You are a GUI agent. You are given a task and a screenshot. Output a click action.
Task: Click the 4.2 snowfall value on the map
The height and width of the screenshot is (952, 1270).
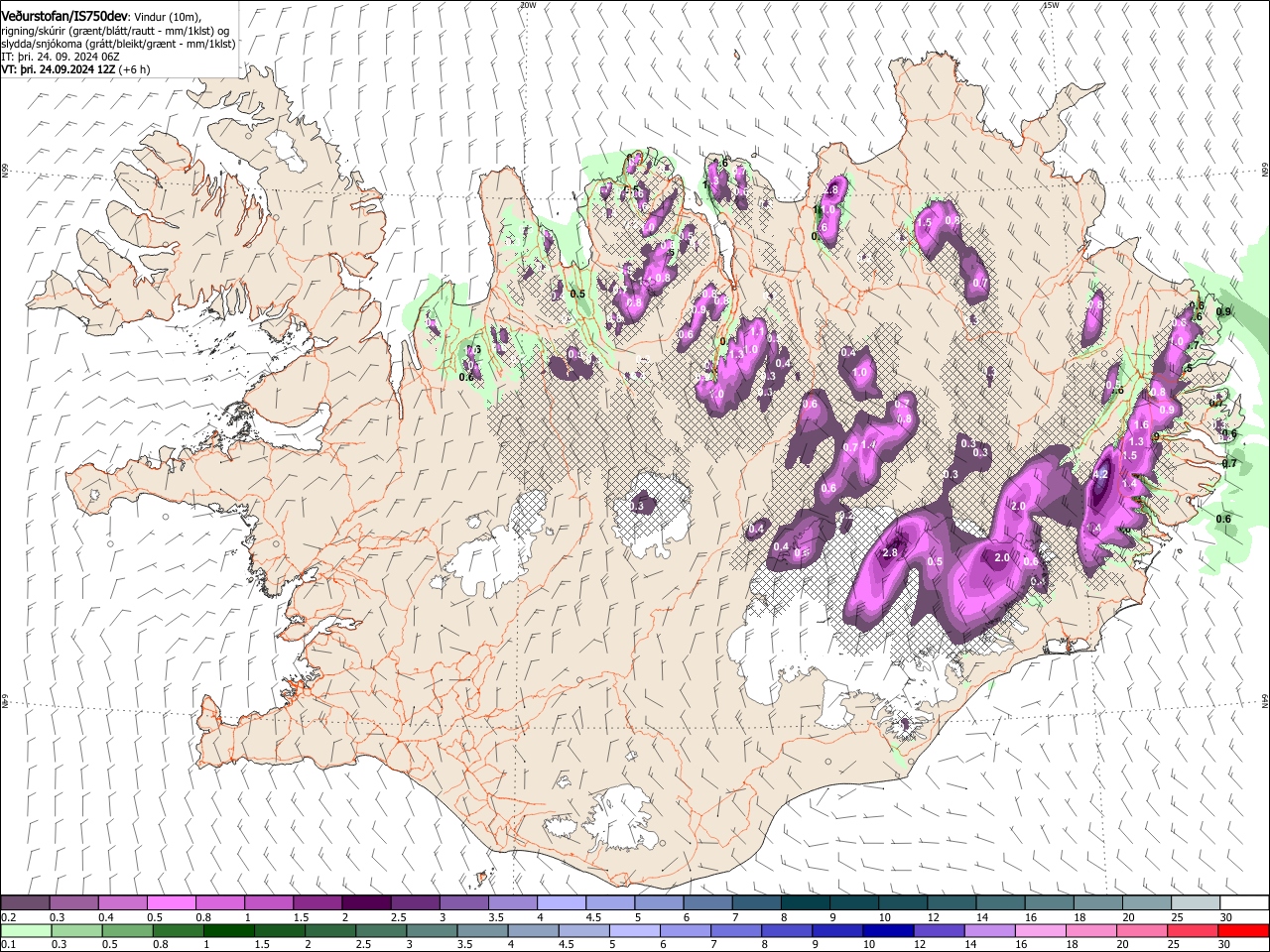pyautogui.click(x=1099, y=475)
